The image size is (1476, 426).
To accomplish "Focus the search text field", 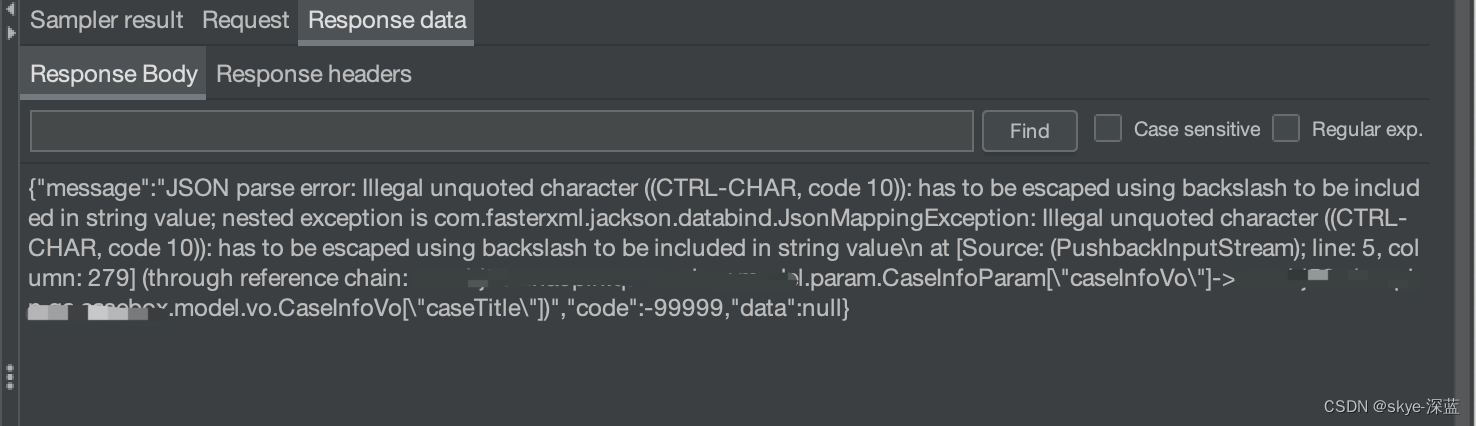I will pos(501,131).
